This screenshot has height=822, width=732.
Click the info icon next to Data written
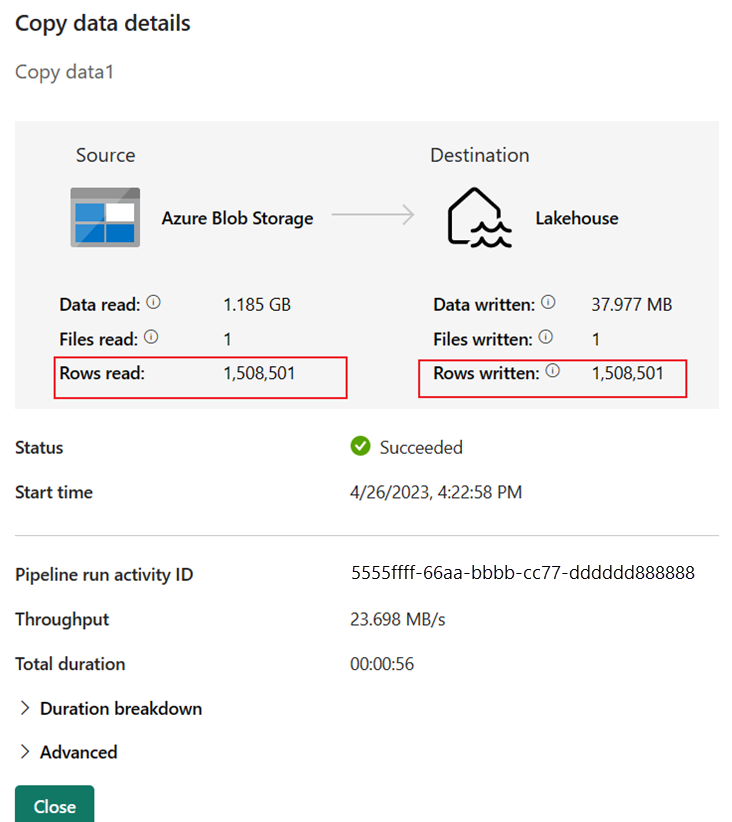coord(548,302)
